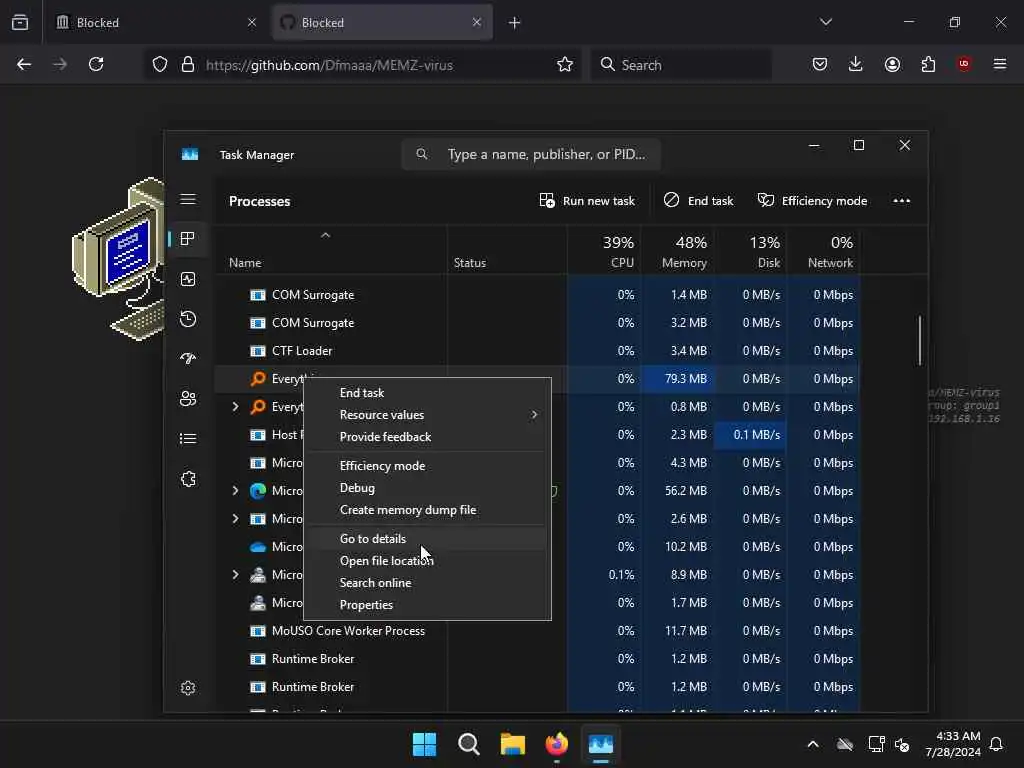This screenshot has width=1024, height=768.
Task: Open the Services page in sidebar
Action: click(188, 479)
